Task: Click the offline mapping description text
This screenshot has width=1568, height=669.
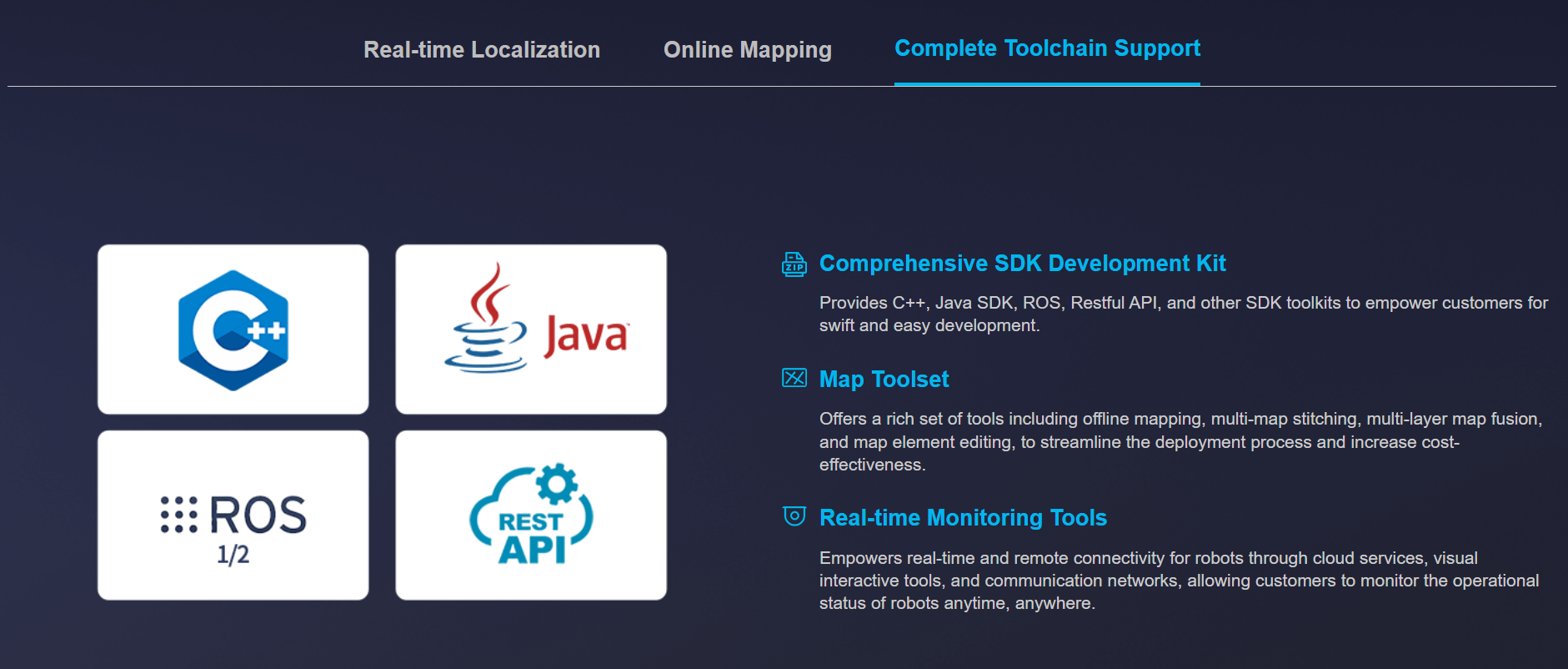Action: click(x=1180, y=441)
